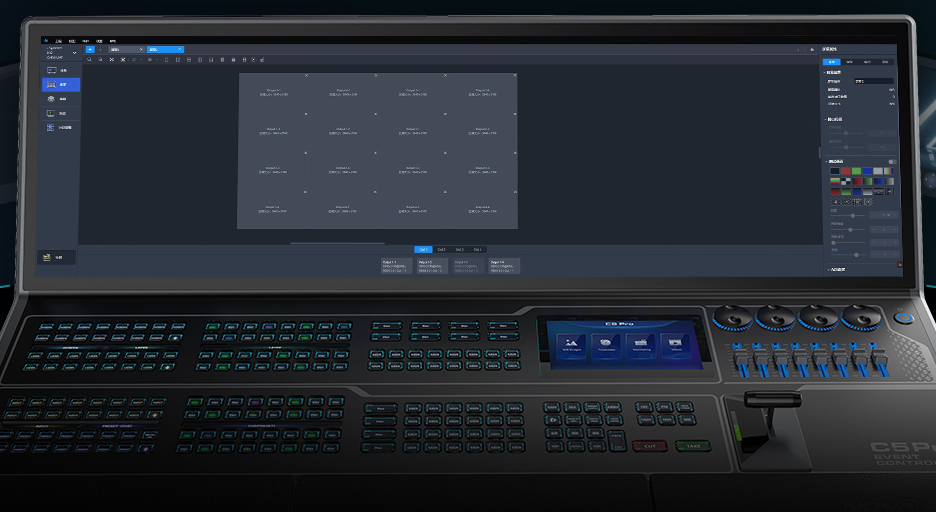Expand the bottom collapsed section of the right panel
The height and width of the screenshot is (512, 936).
(x=828, y=269)
